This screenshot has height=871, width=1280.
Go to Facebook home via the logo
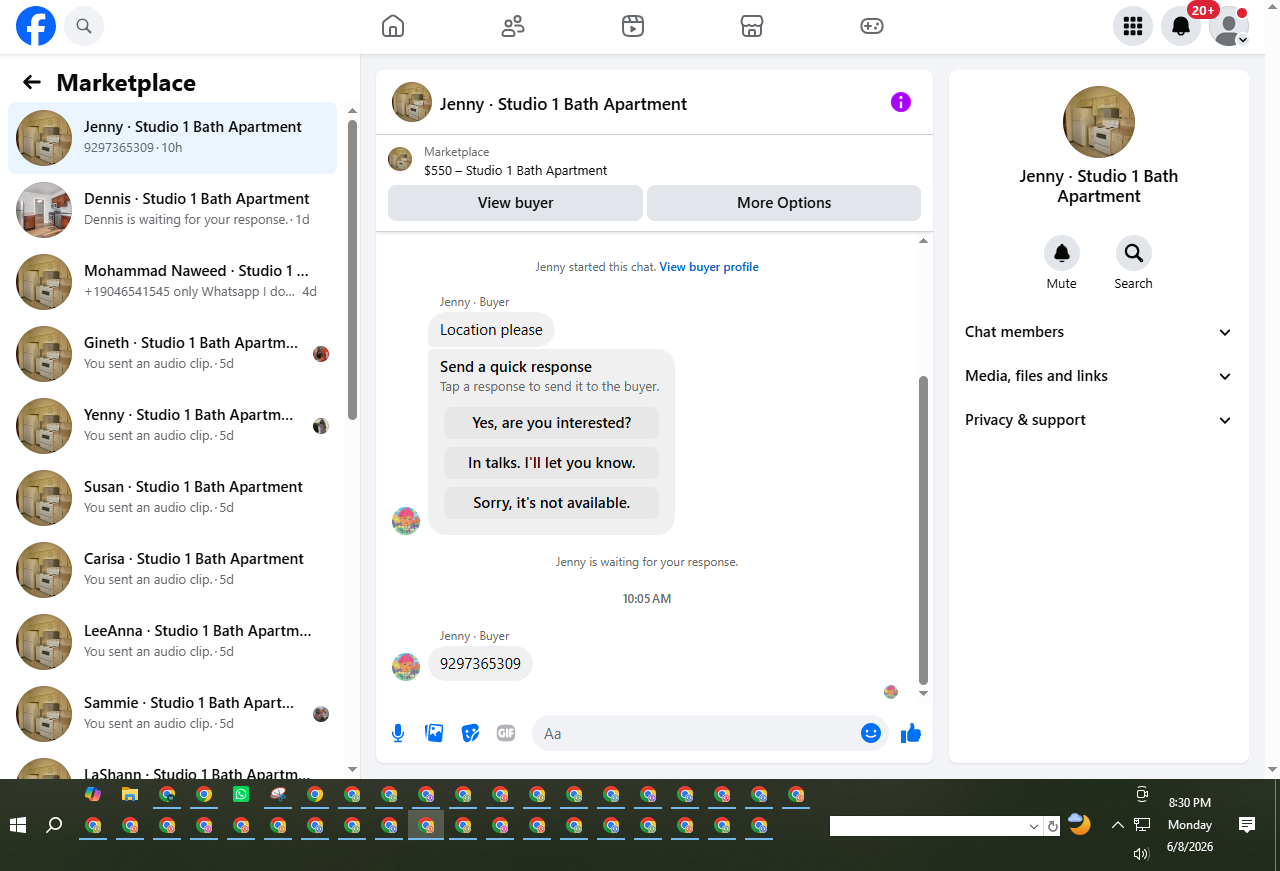click(36, 26)
